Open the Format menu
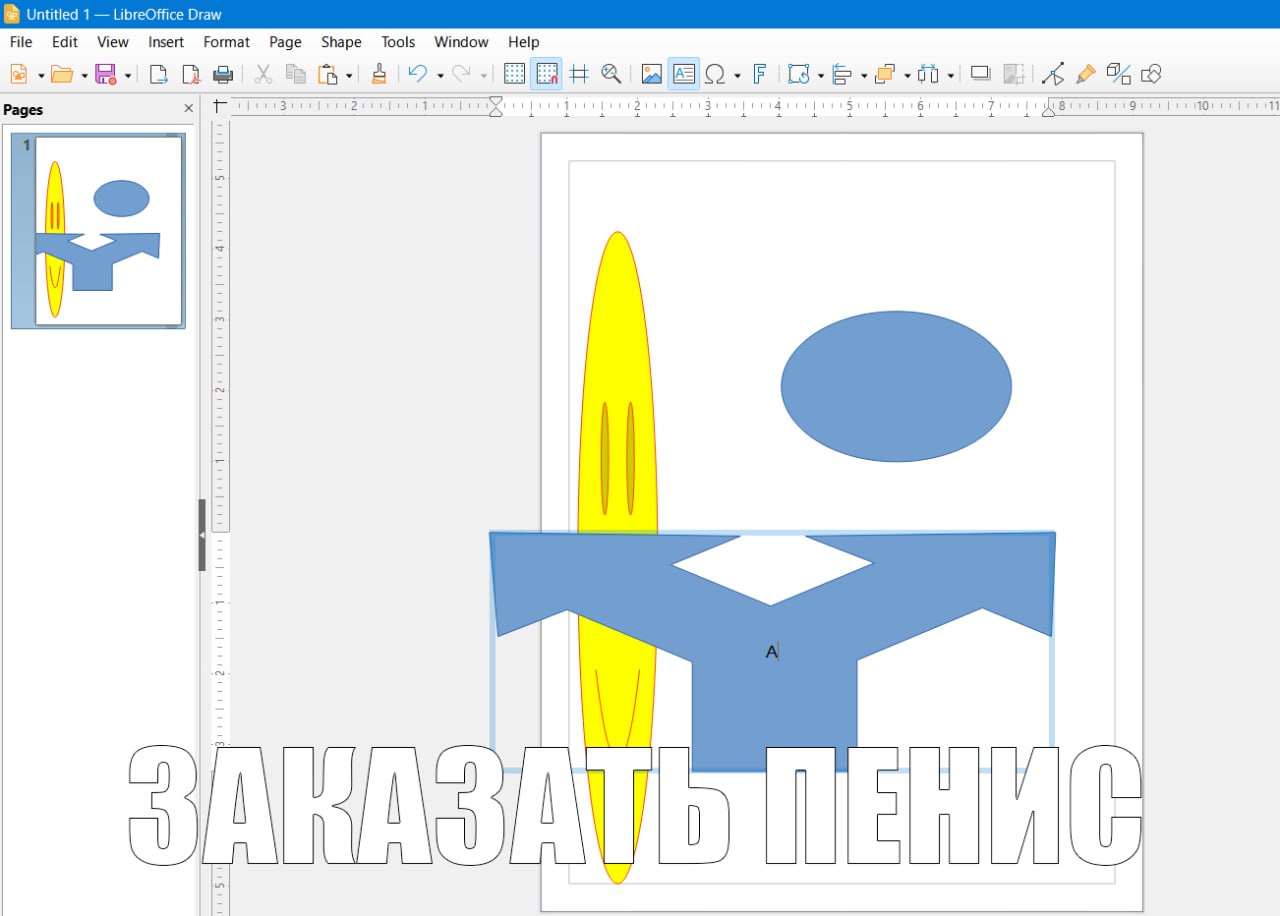Viewport: 1280px width, 916px height. pos(227,42)
